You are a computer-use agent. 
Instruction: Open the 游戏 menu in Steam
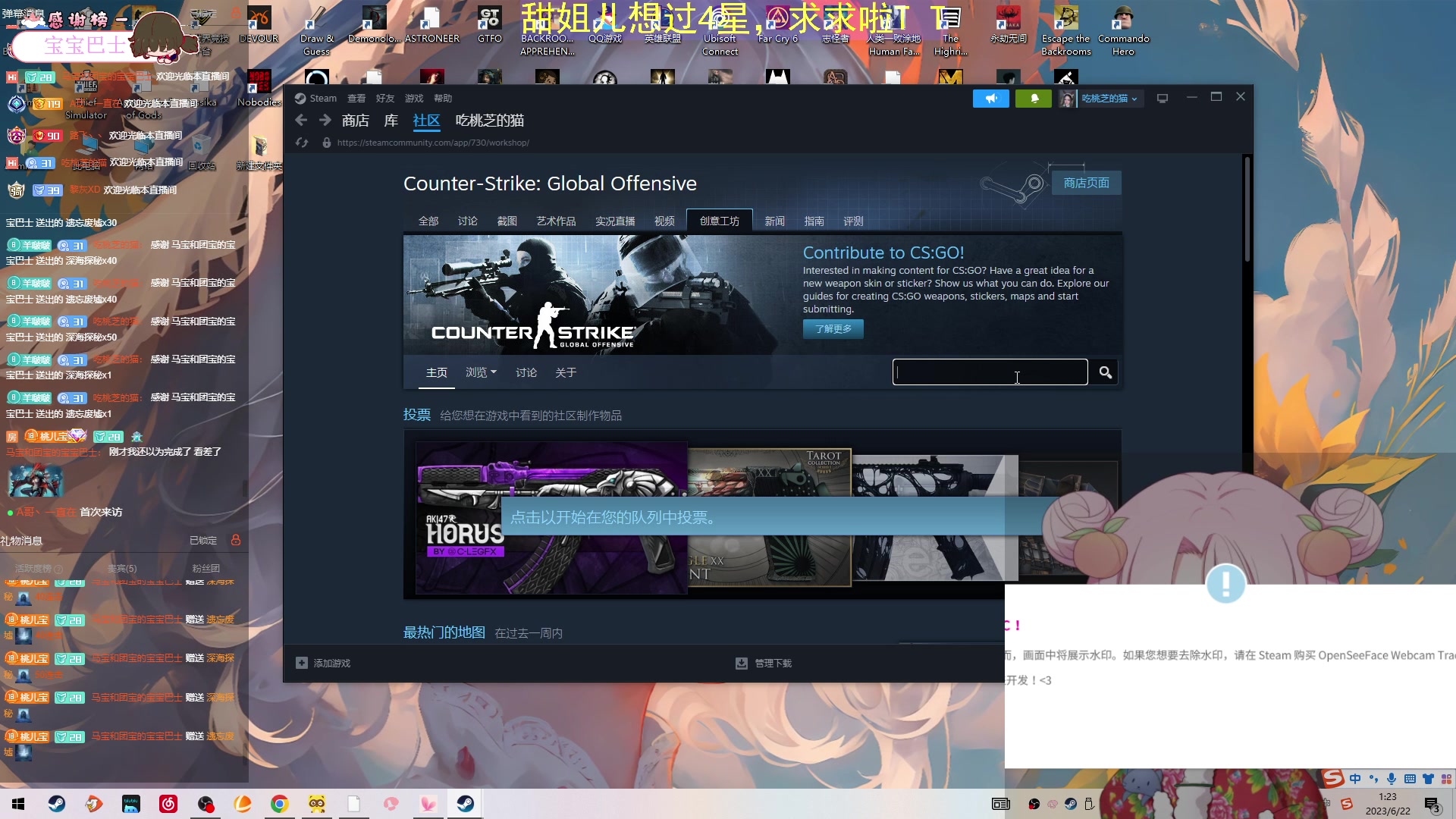click(414, 99)
